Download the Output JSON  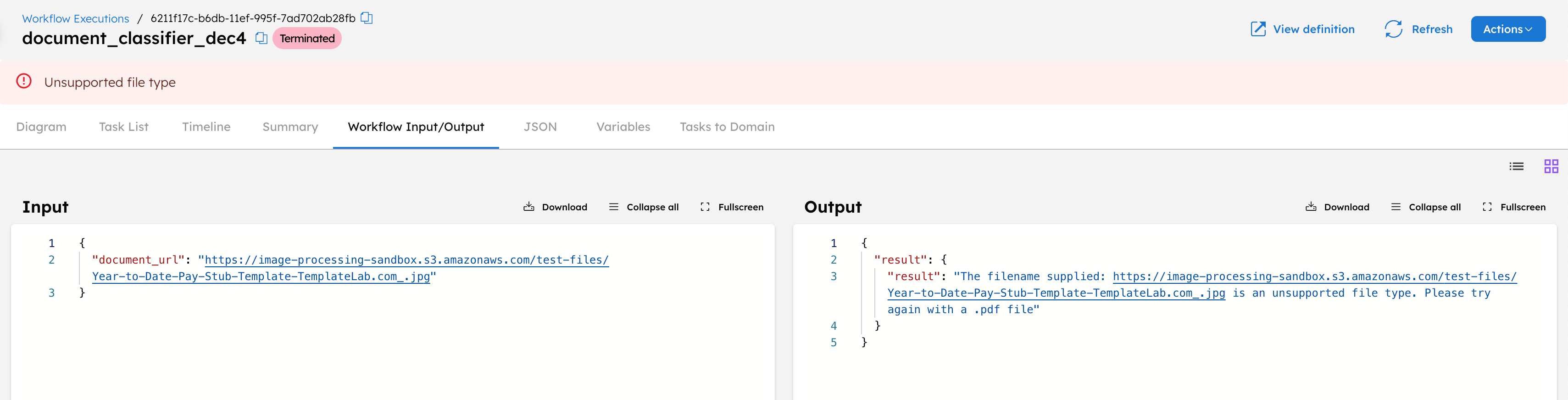(x=1337, y=207)
